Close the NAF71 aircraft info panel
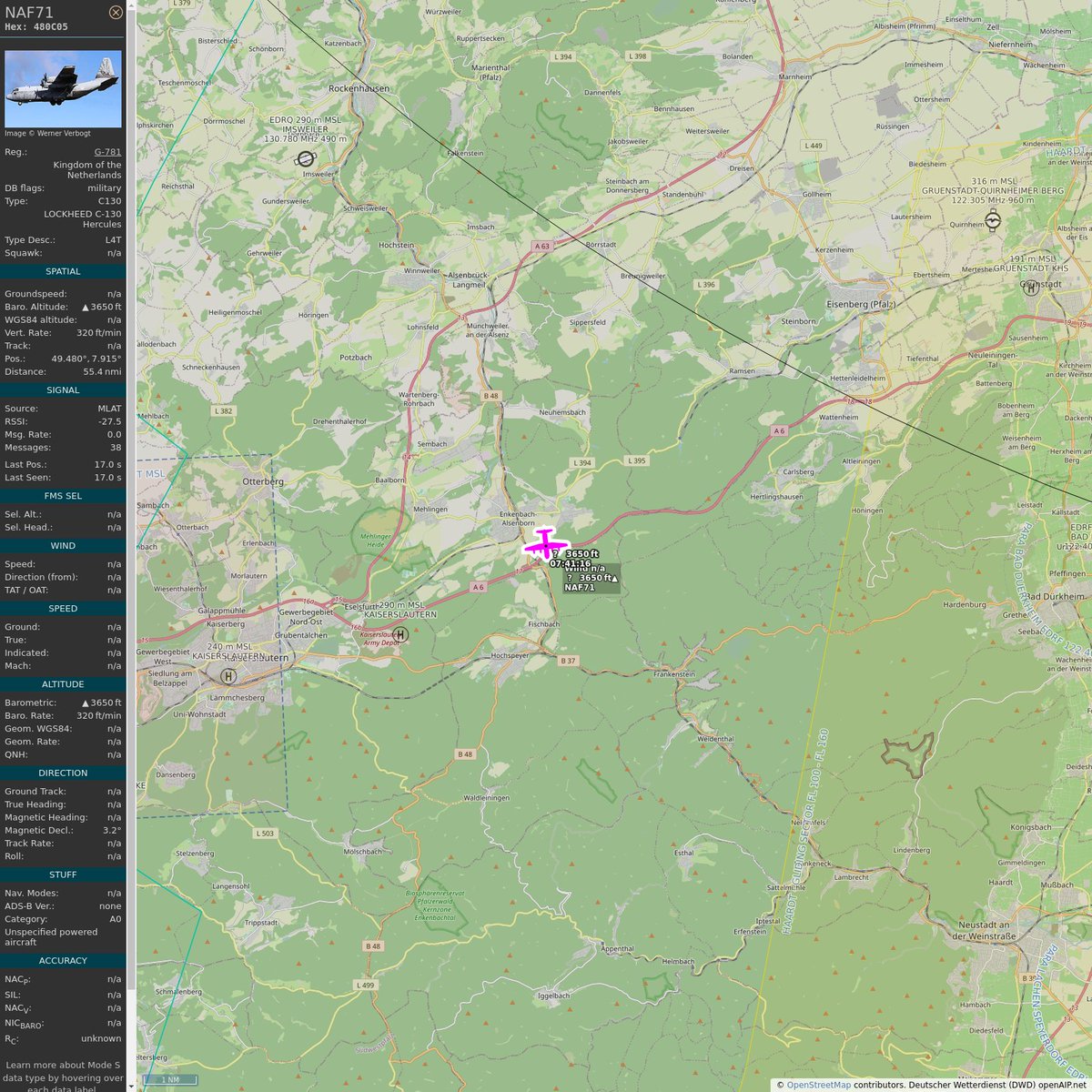 (x=116, y=12)
